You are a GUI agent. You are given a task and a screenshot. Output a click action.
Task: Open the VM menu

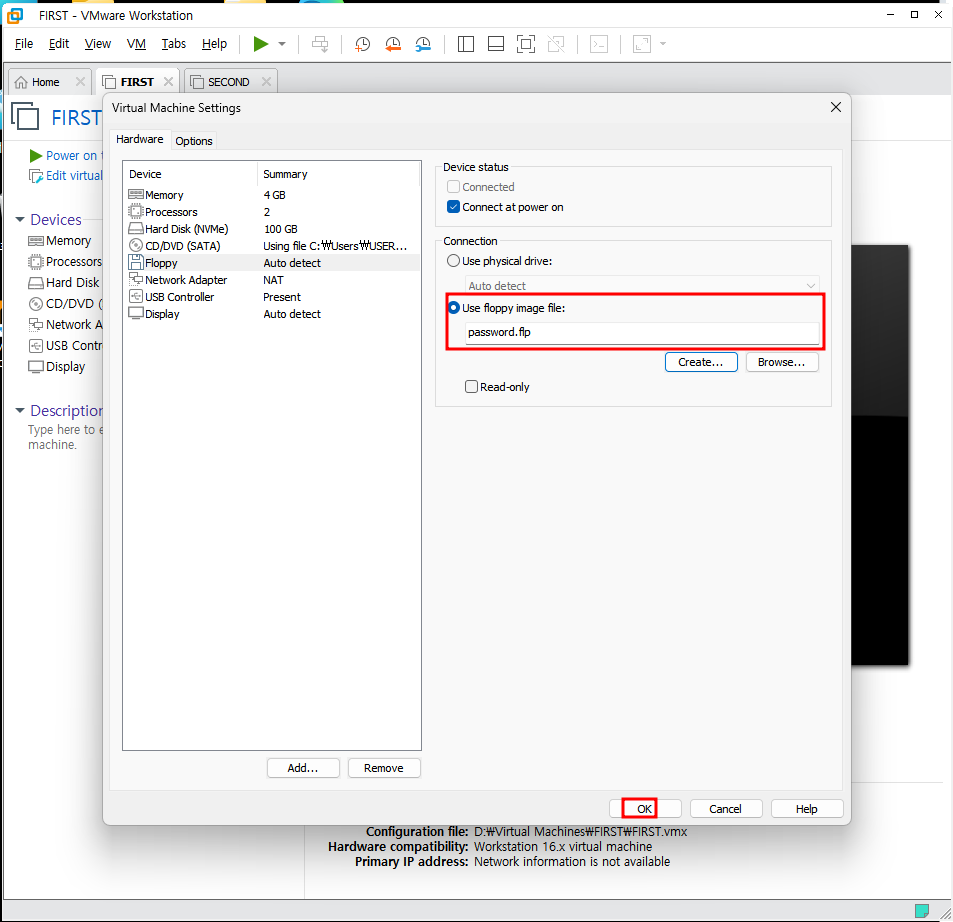pos(136,44)
